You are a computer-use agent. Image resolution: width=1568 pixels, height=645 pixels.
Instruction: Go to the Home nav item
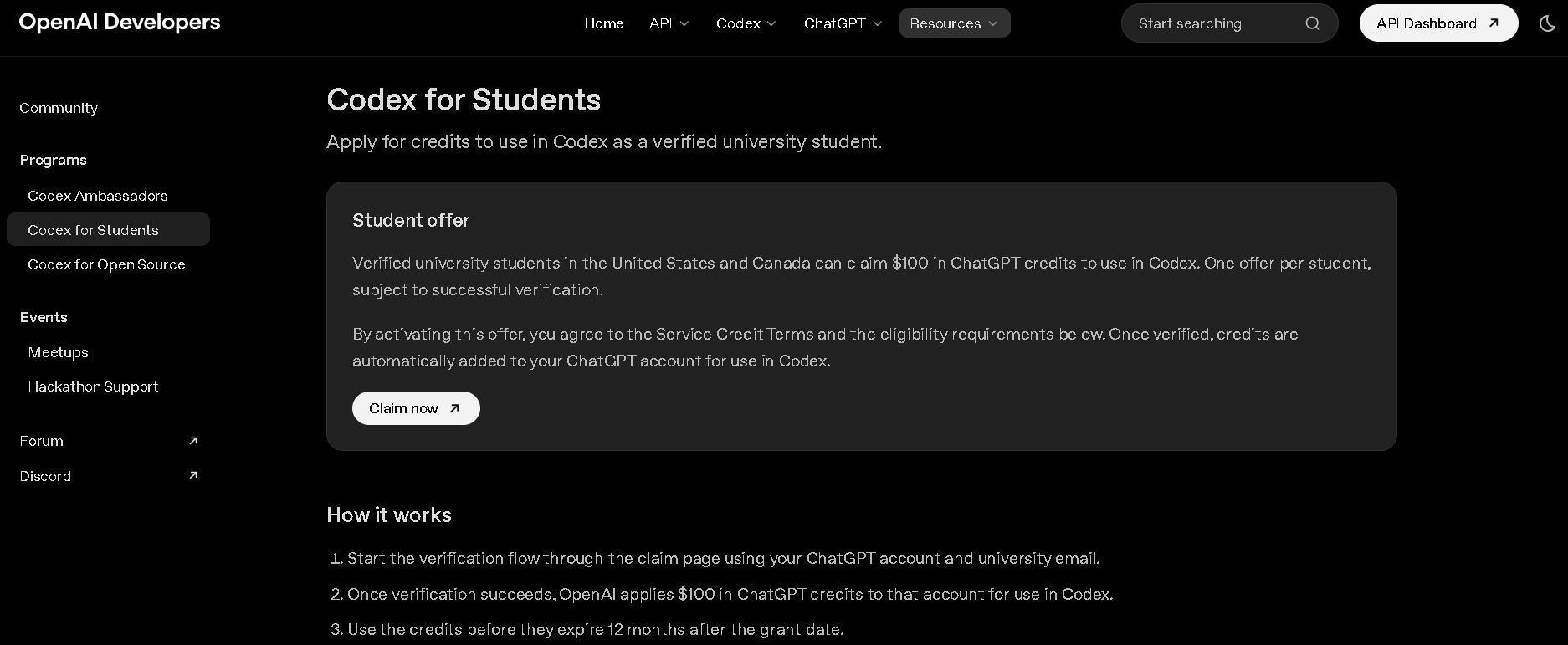tap(604, 23)
